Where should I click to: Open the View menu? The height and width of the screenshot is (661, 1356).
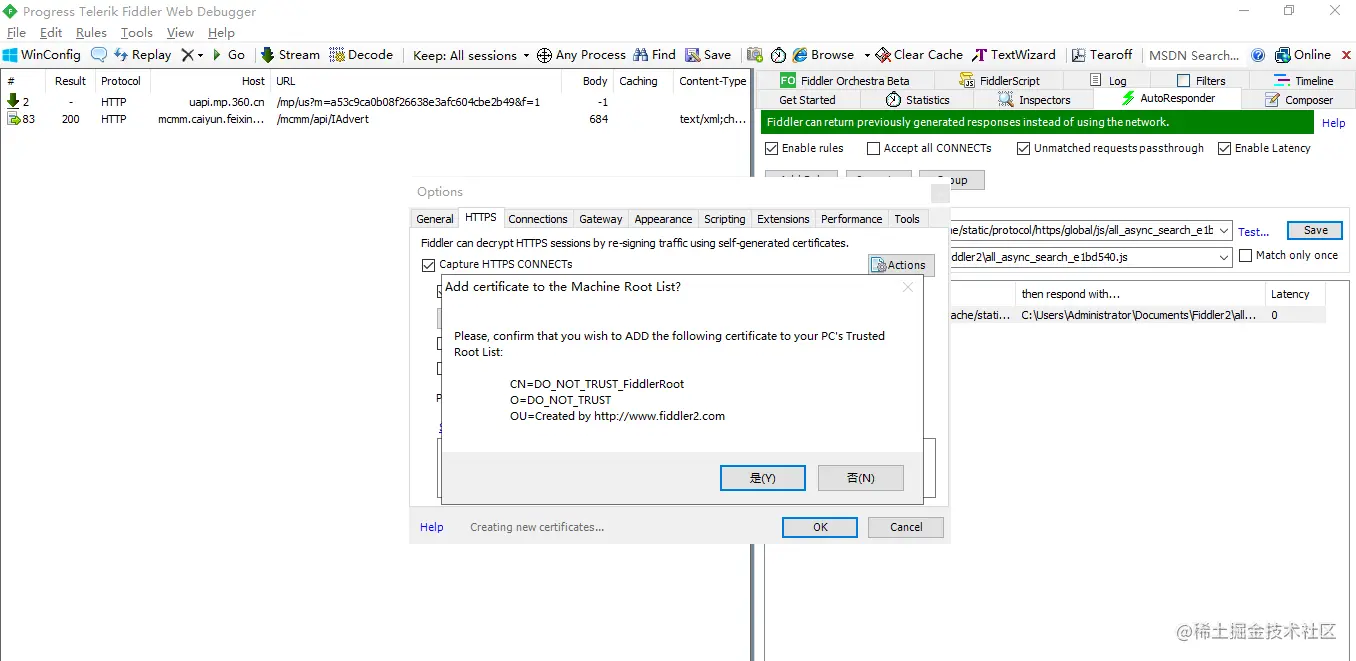(x=180, y=33)
